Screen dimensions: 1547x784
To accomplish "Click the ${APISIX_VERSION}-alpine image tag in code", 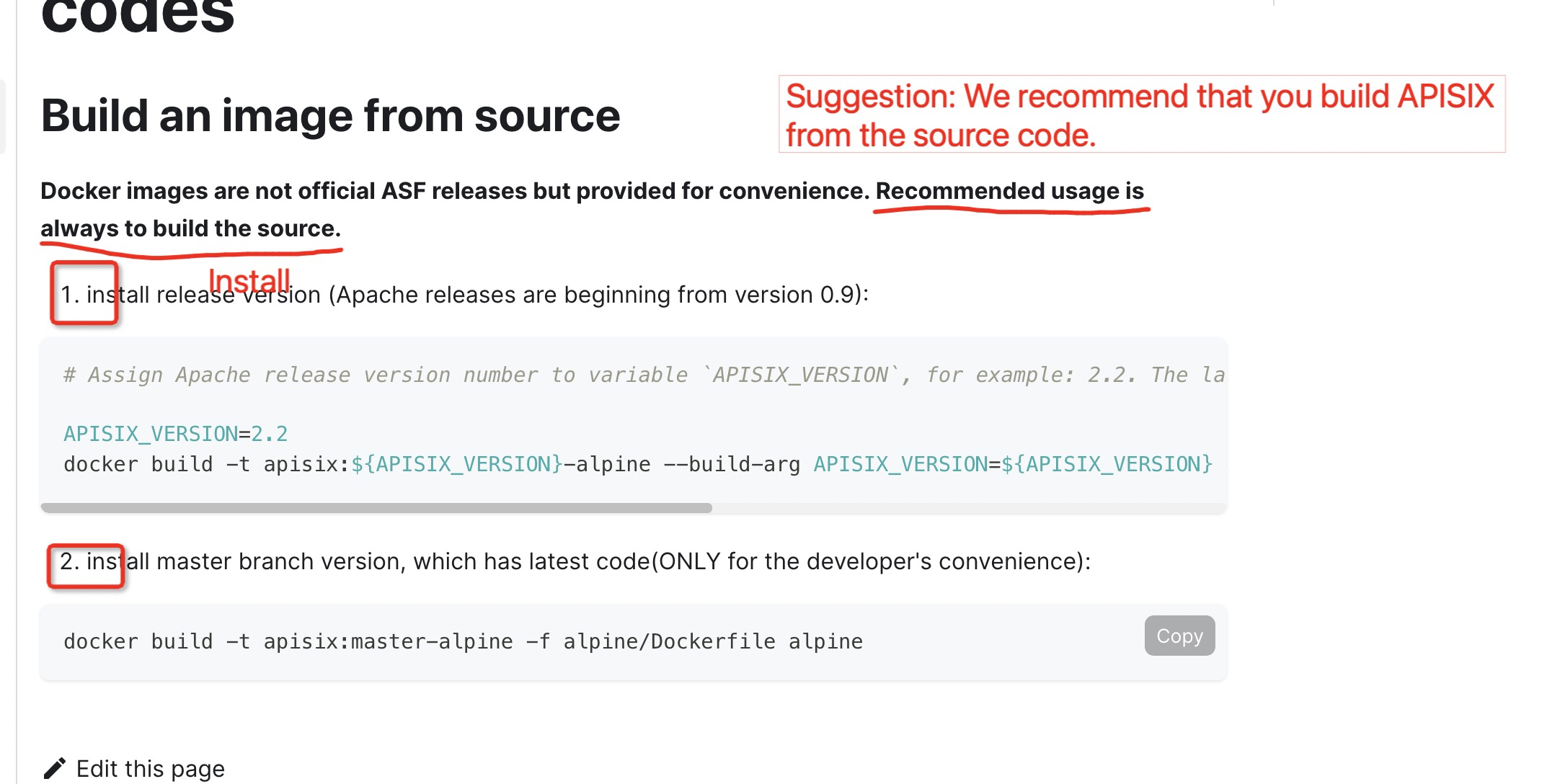I will [500, 464].
